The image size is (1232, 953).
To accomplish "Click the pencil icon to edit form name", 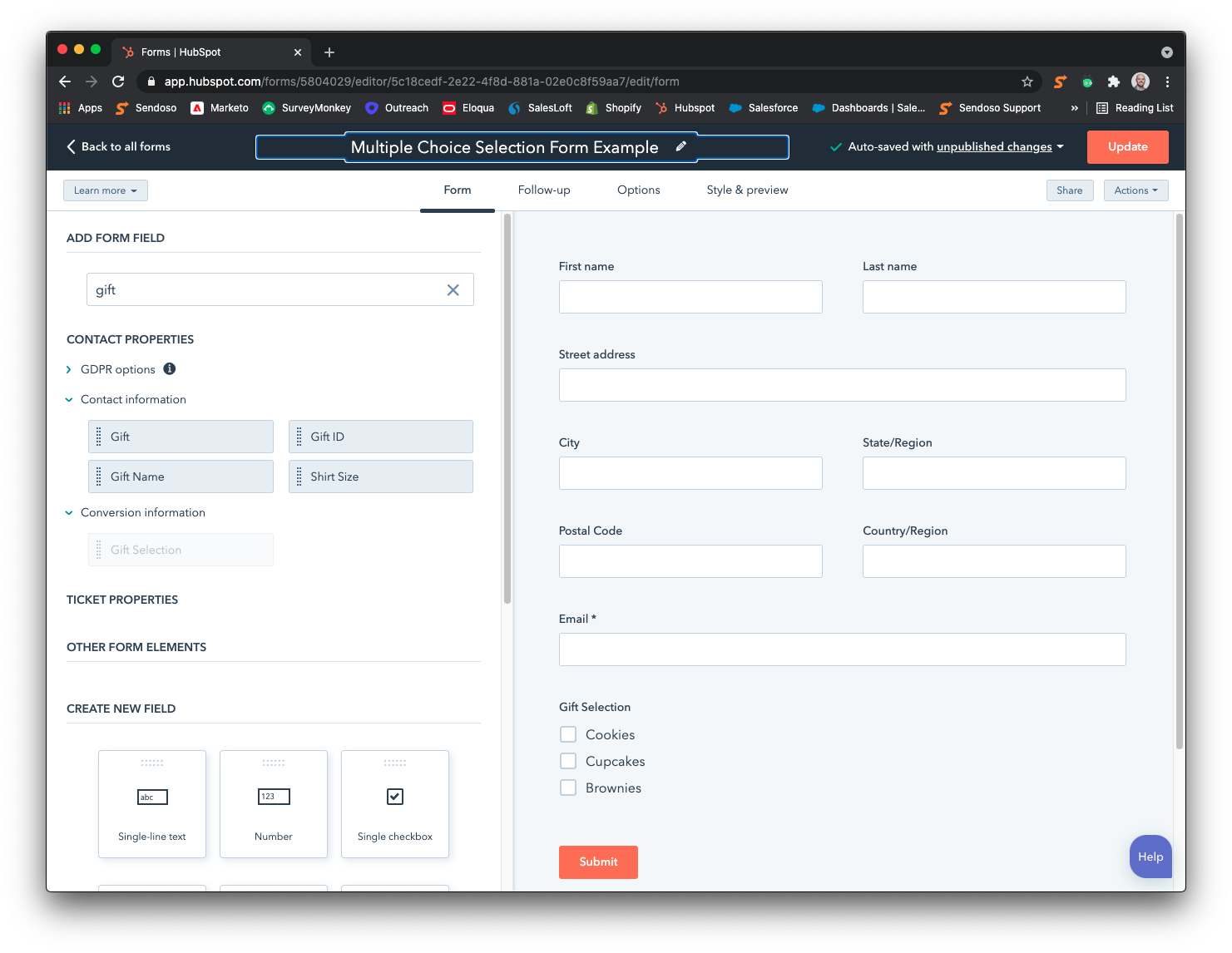I will 680,146.
